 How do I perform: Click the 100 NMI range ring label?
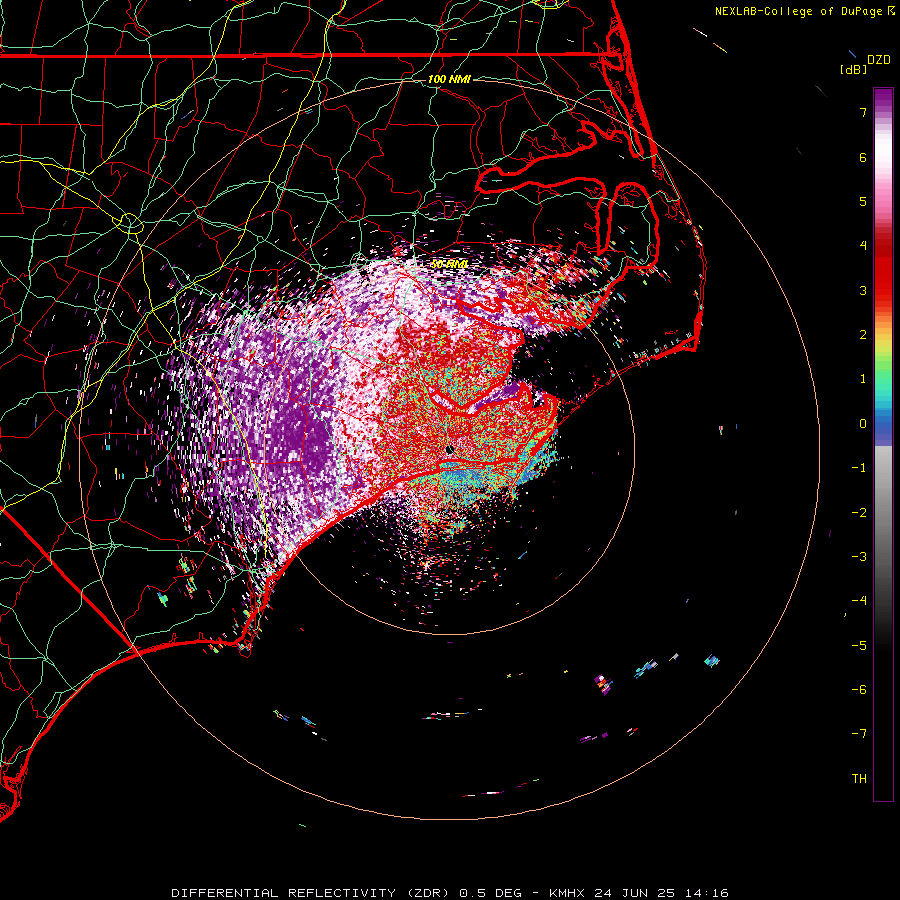[449, 79]
